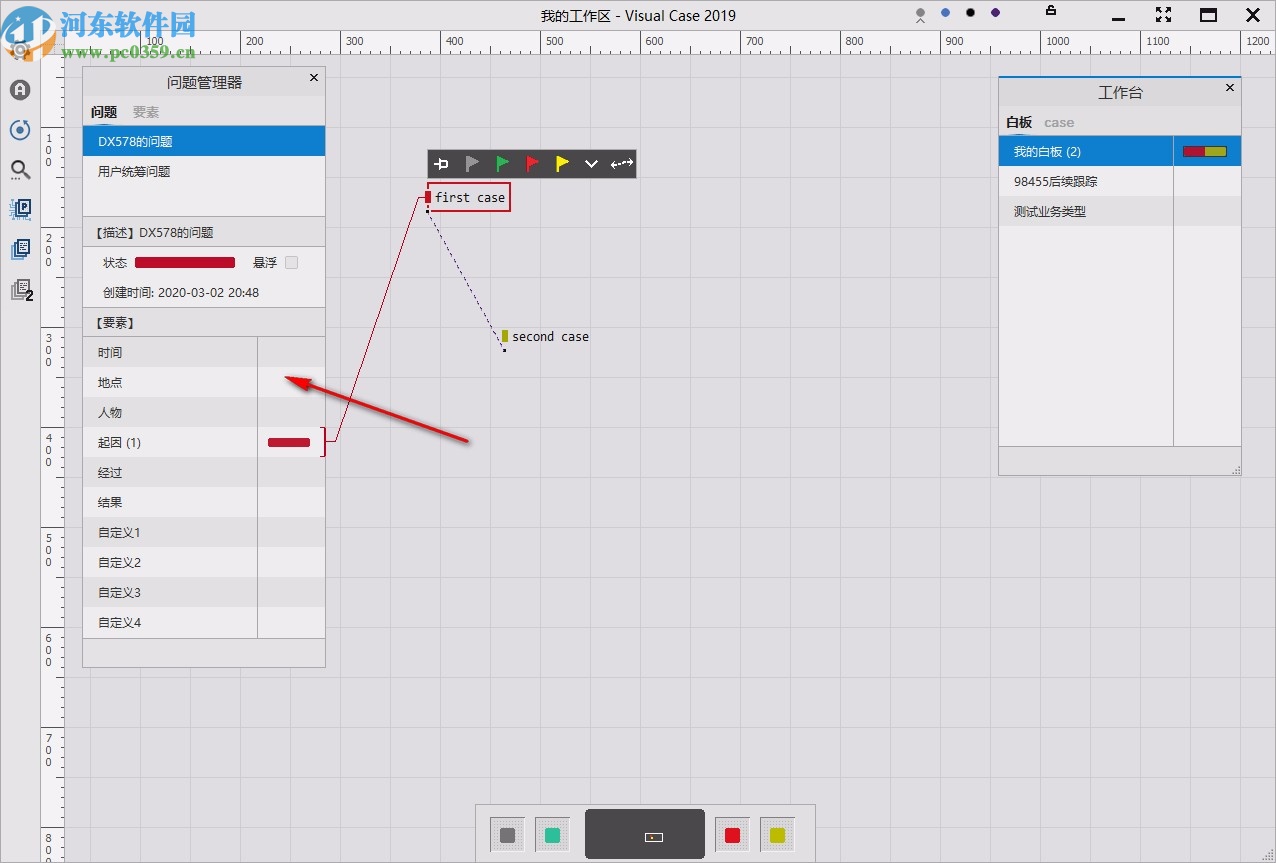Open the problem manager P-document sidebar icon
The image size is (1276, 863).
[20, 209]
